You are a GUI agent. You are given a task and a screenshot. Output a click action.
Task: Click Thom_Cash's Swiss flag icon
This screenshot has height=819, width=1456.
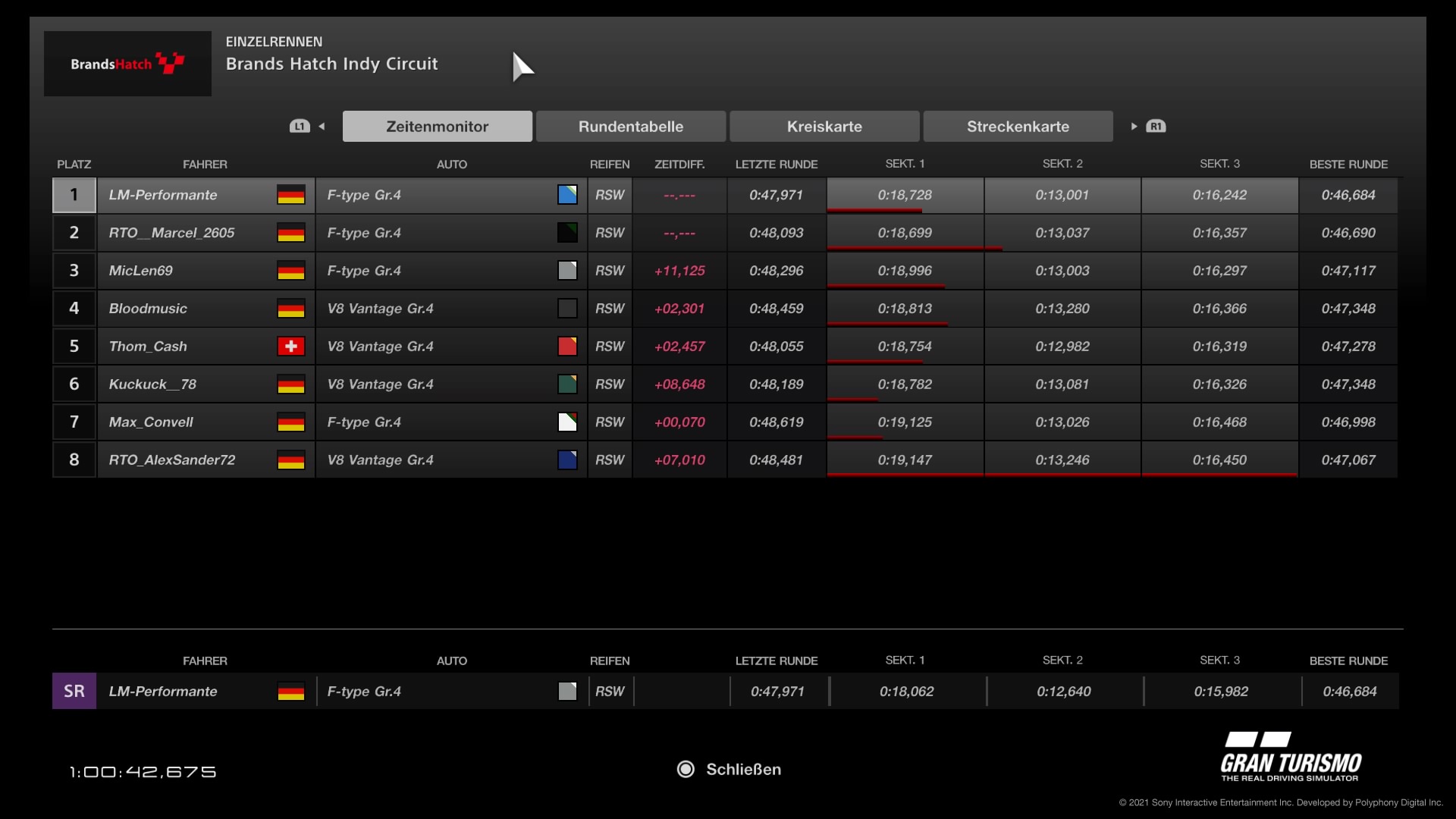[290, 347]
